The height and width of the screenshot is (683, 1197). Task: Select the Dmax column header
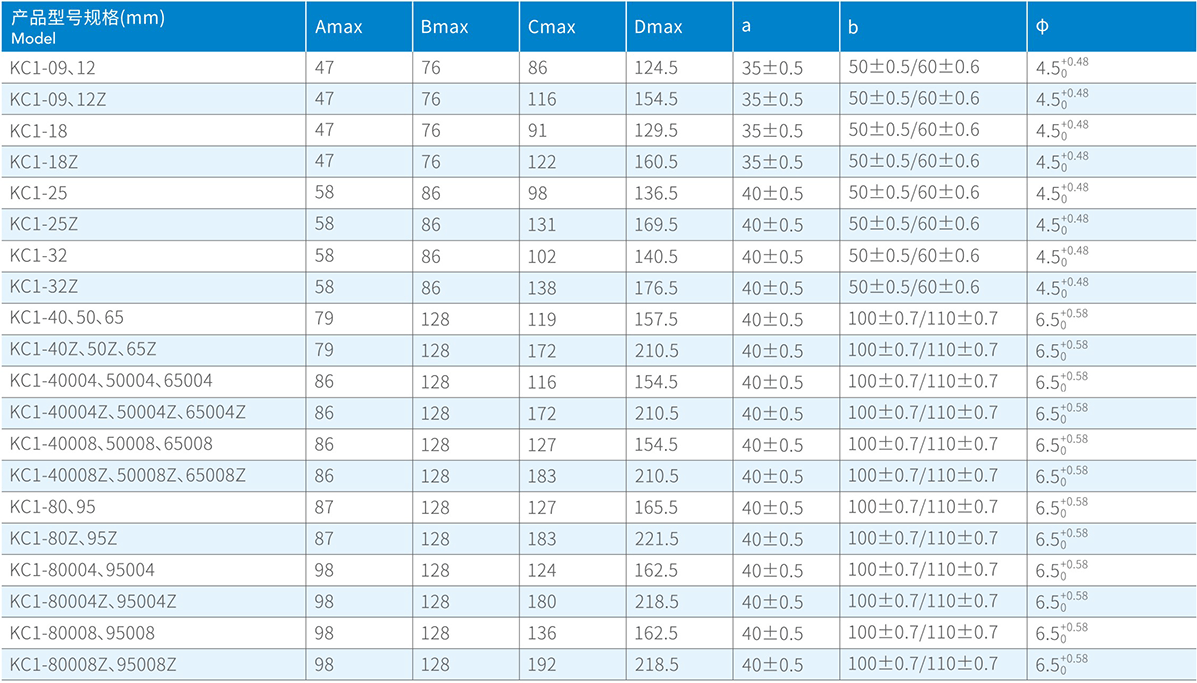tap(658, 27)
